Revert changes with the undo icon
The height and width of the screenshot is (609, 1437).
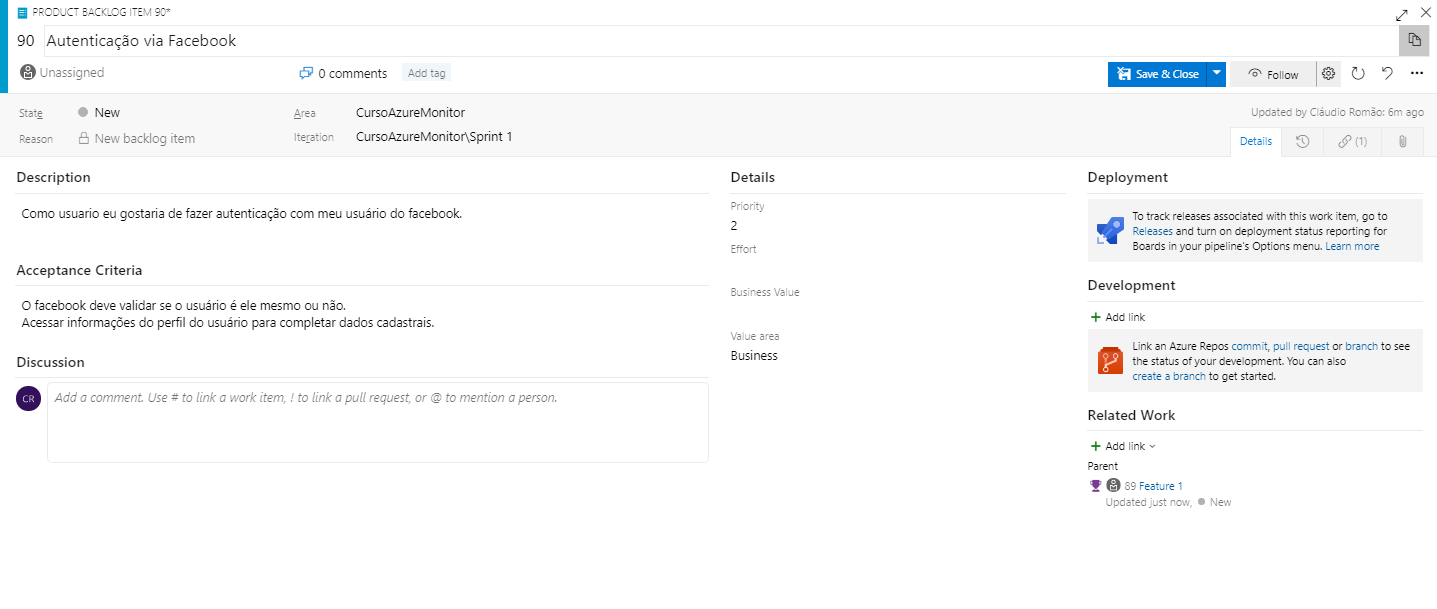point(1387,74)
